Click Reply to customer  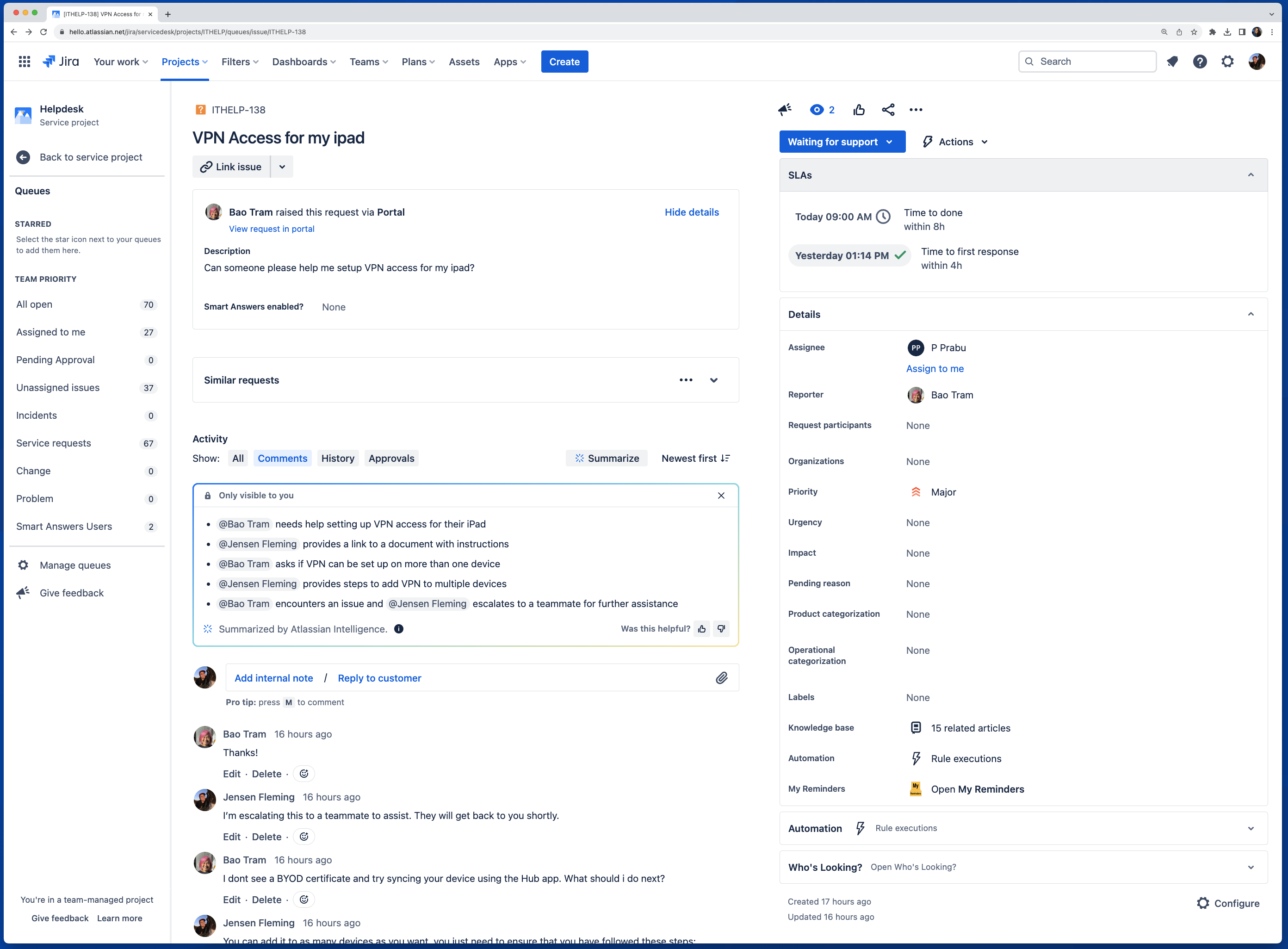(379, 678)
